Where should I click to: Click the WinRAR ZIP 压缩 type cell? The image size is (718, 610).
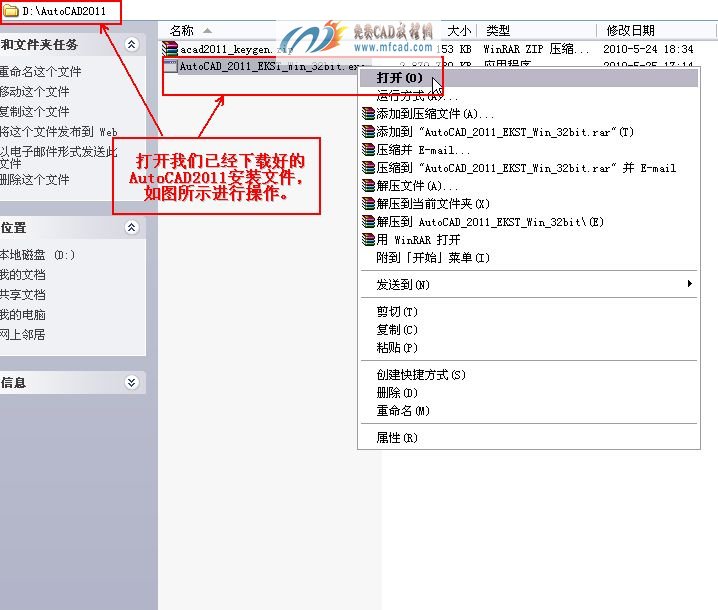point(536,49)
